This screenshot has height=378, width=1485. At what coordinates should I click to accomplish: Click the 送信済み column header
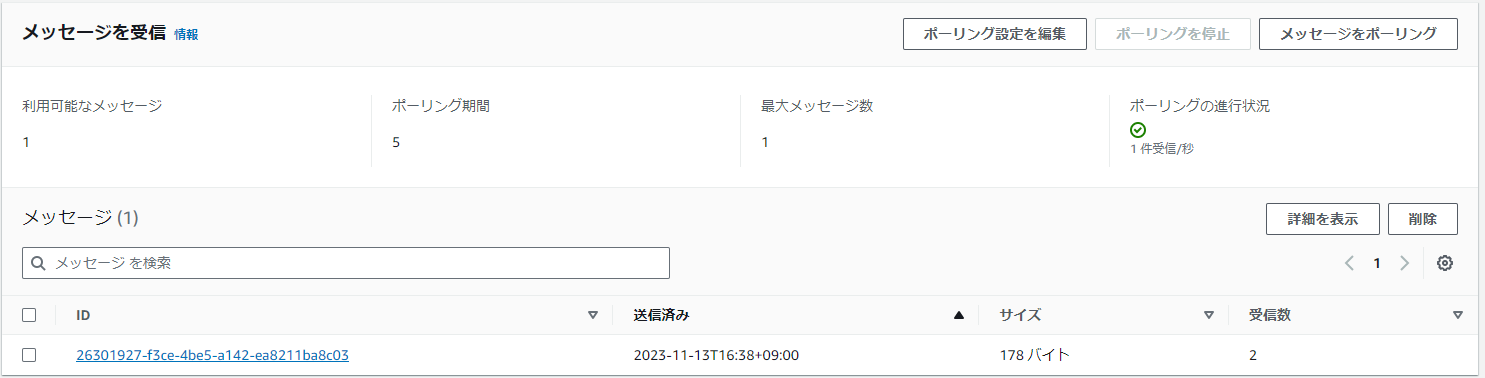[662, 315]
